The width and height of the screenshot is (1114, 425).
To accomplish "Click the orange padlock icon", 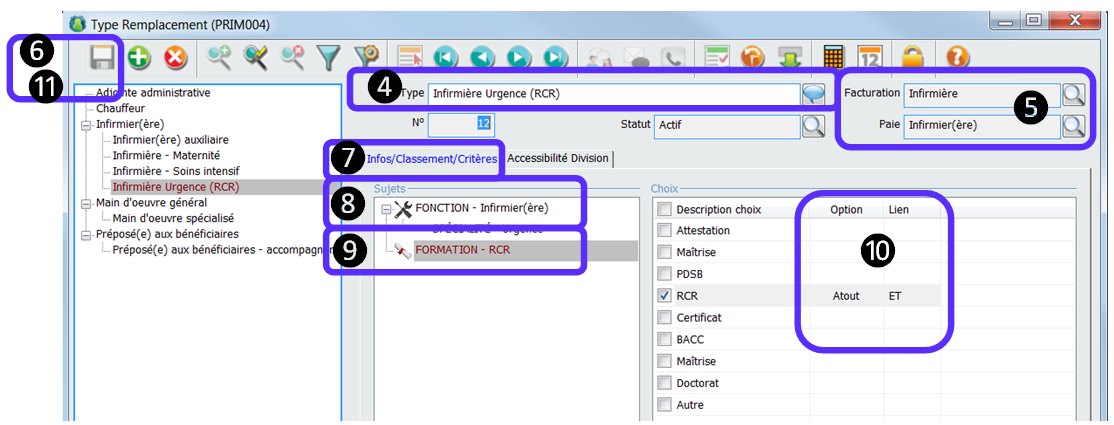I will point(912,58).
